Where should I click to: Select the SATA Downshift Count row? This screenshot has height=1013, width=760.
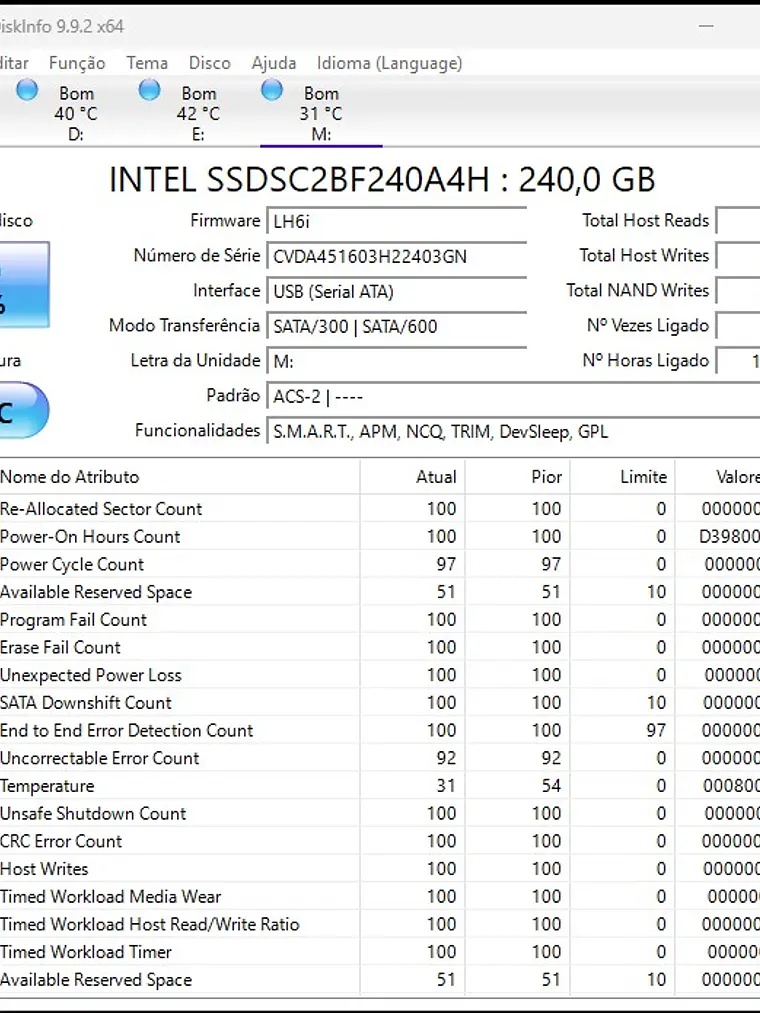tap(380, 702)
